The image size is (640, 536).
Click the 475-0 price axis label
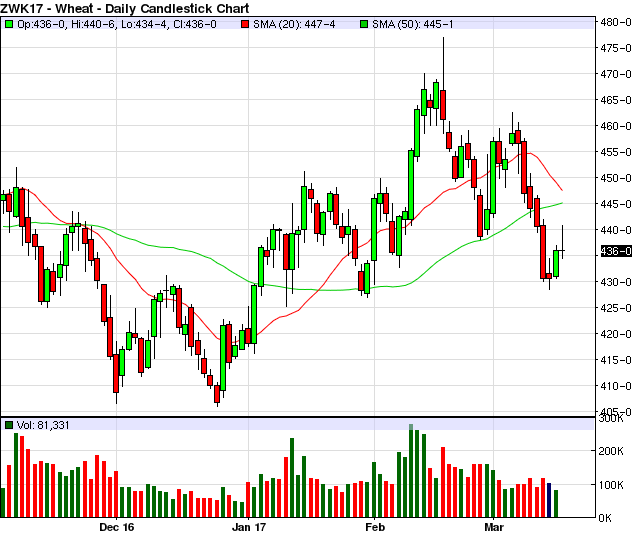[616, 48]
